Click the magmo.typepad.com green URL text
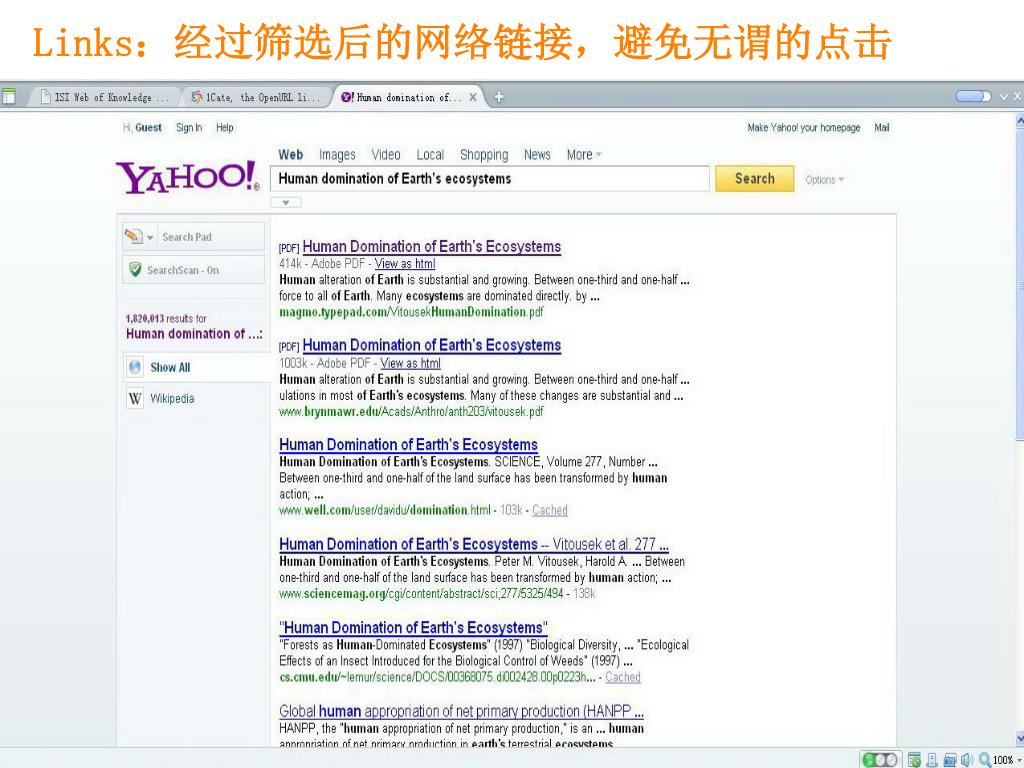This screenshot has width=1024, height=768. (411, 312)
